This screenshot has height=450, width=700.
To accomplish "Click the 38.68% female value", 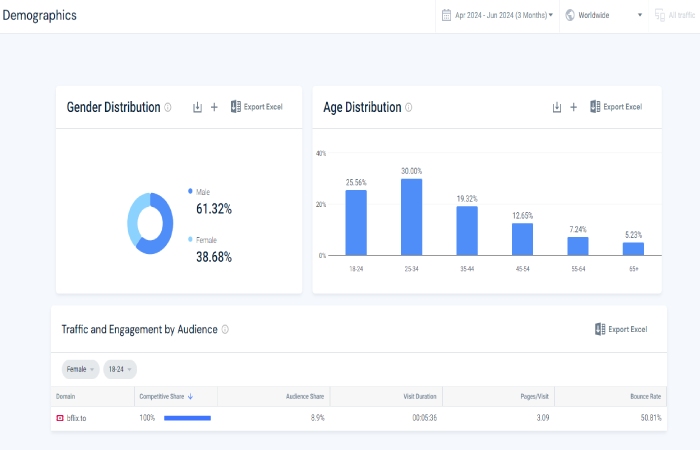I will pyautogui.click(x=214, y=257).
